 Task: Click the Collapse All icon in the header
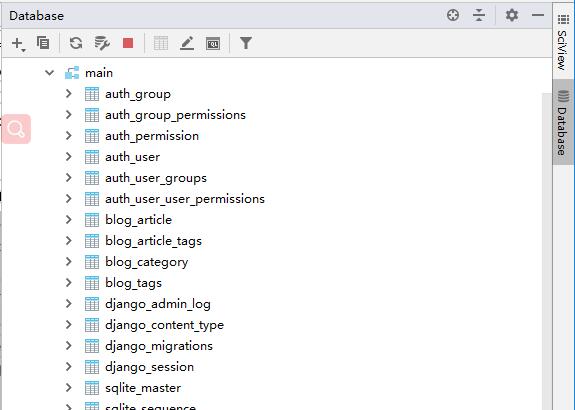point(479,15)
